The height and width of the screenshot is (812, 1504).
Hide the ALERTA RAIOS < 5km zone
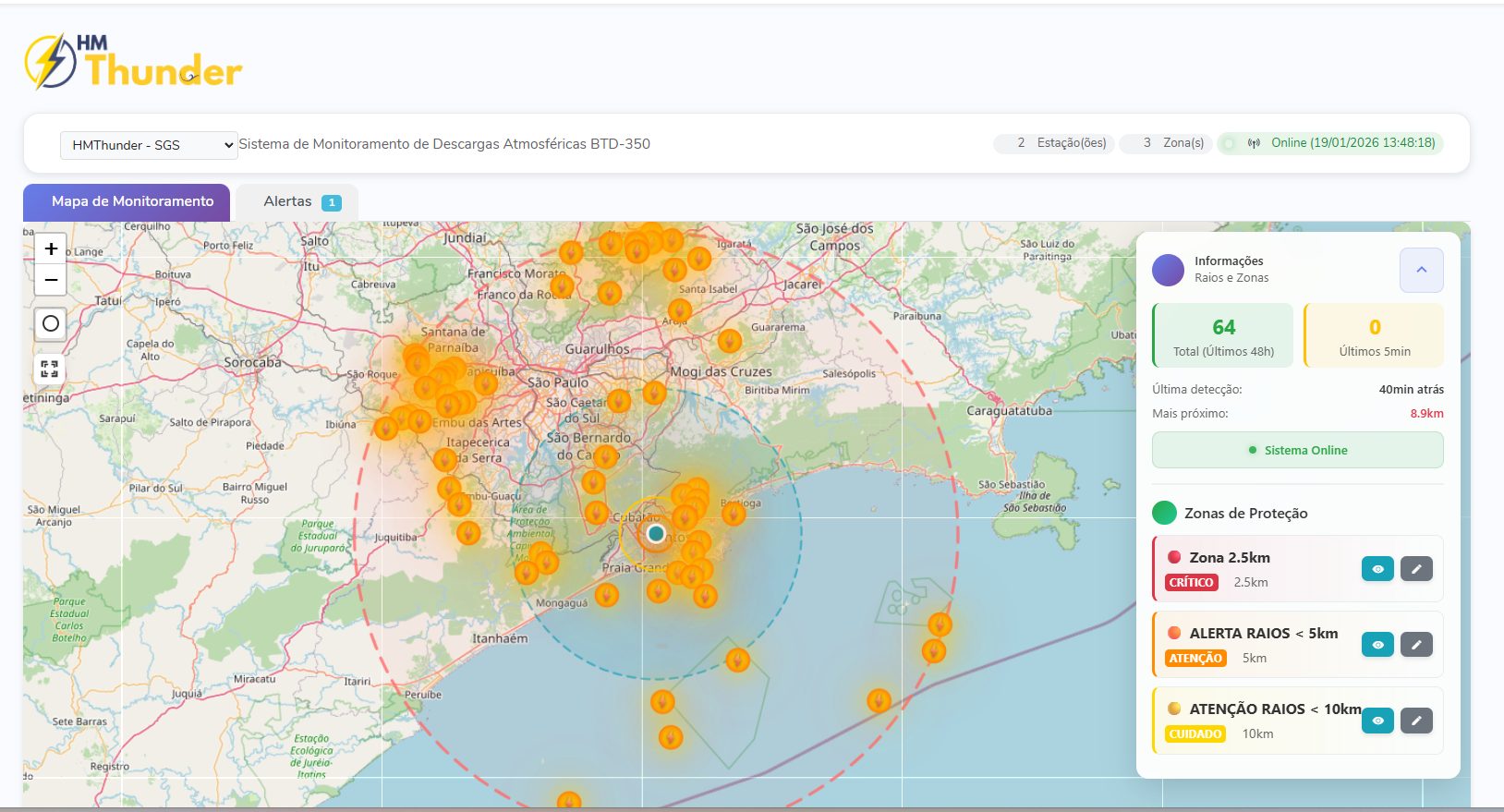tap(1377, 645)
